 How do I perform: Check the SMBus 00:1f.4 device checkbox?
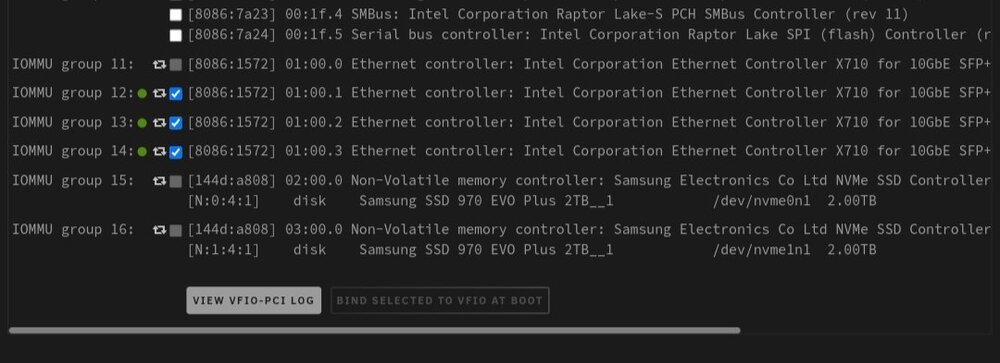pyautogui.click(x=175, y=15)
